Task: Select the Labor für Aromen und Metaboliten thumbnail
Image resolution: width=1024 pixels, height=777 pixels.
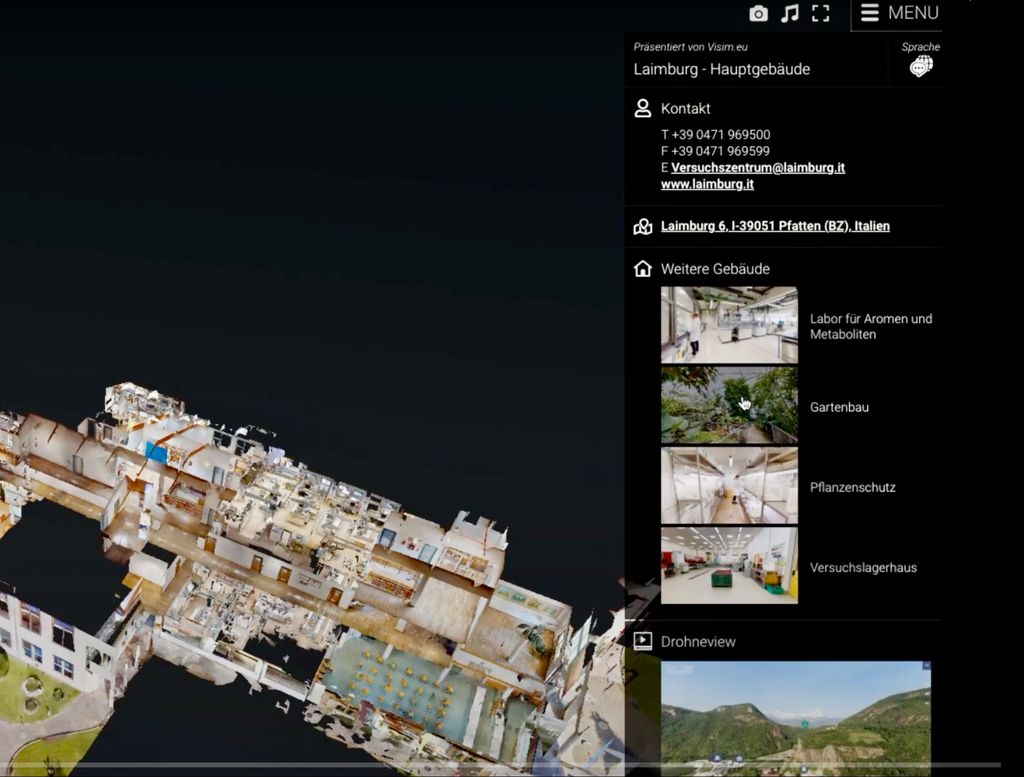Action: click(x=729, y=325)
